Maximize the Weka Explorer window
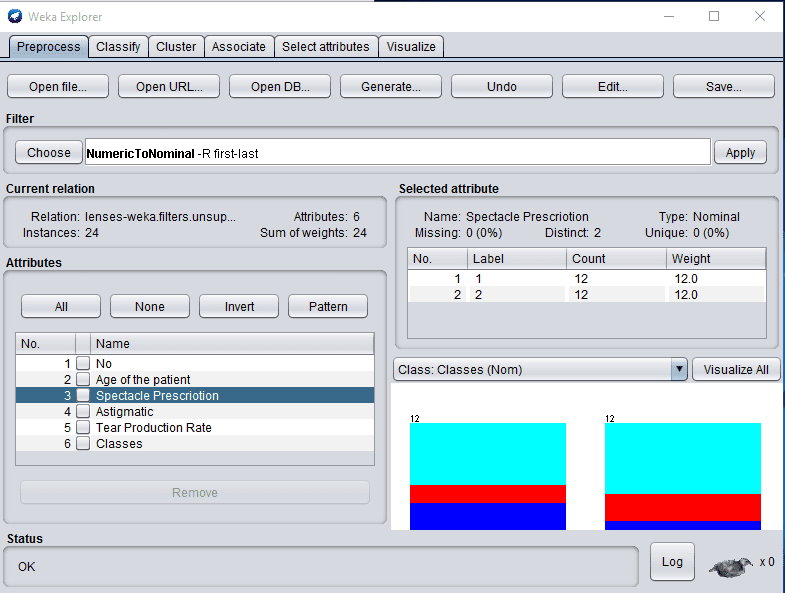 pyautogui.click(x=714, y=16)
